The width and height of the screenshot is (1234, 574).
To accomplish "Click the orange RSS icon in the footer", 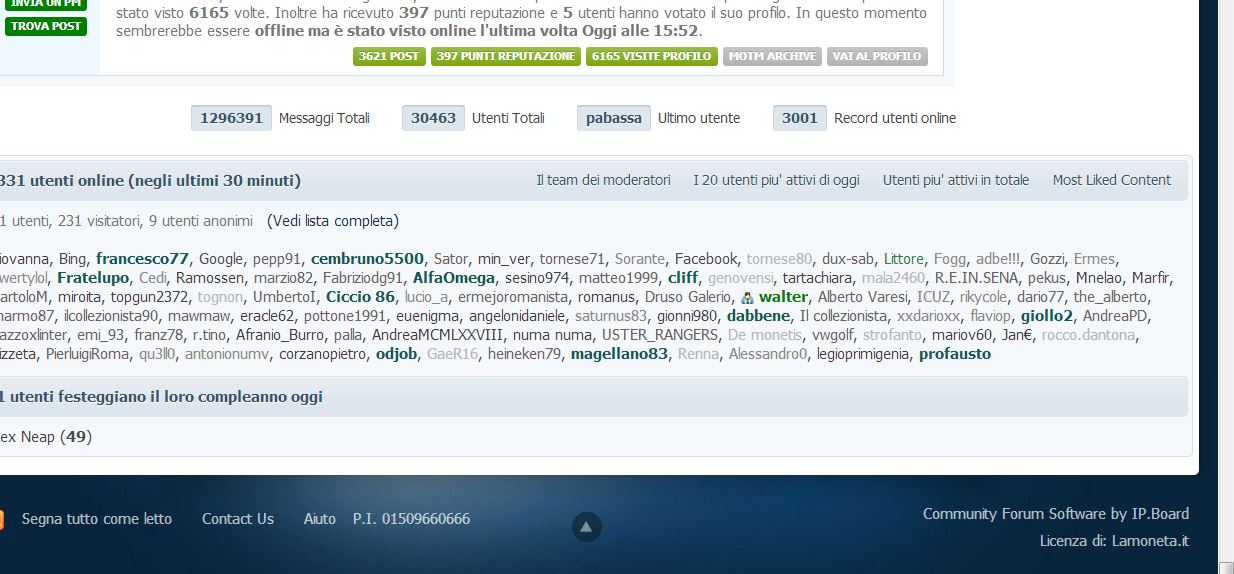I will [x=1, y=519].
